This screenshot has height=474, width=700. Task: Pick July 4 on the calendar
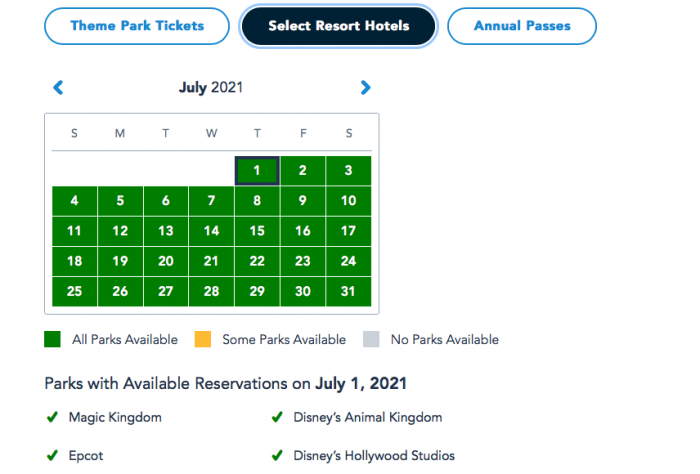74,201
